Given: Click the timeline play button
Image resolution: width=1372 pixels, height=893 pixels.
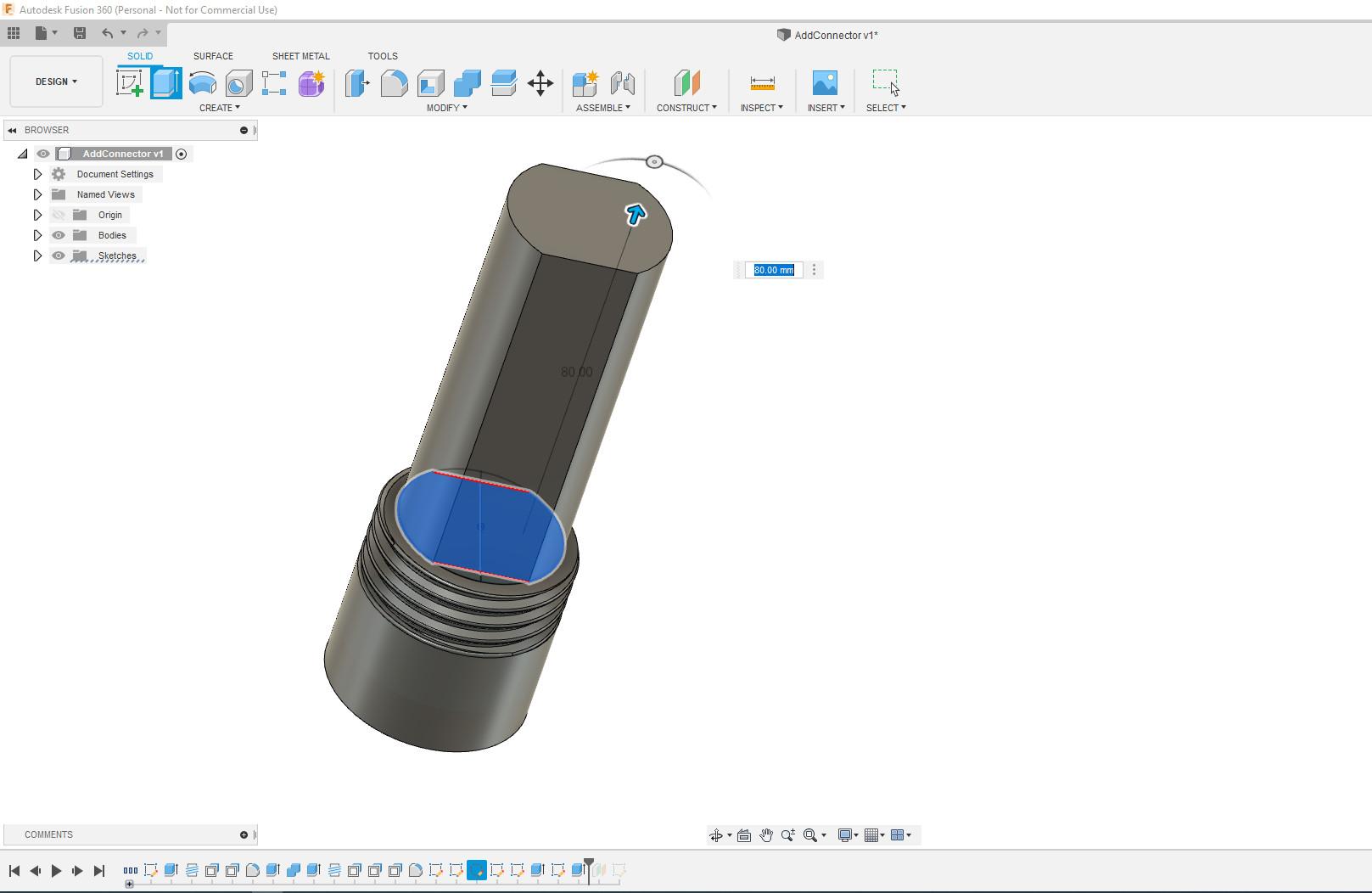Looking at the screenshot, I should click(x=56, y=870).
